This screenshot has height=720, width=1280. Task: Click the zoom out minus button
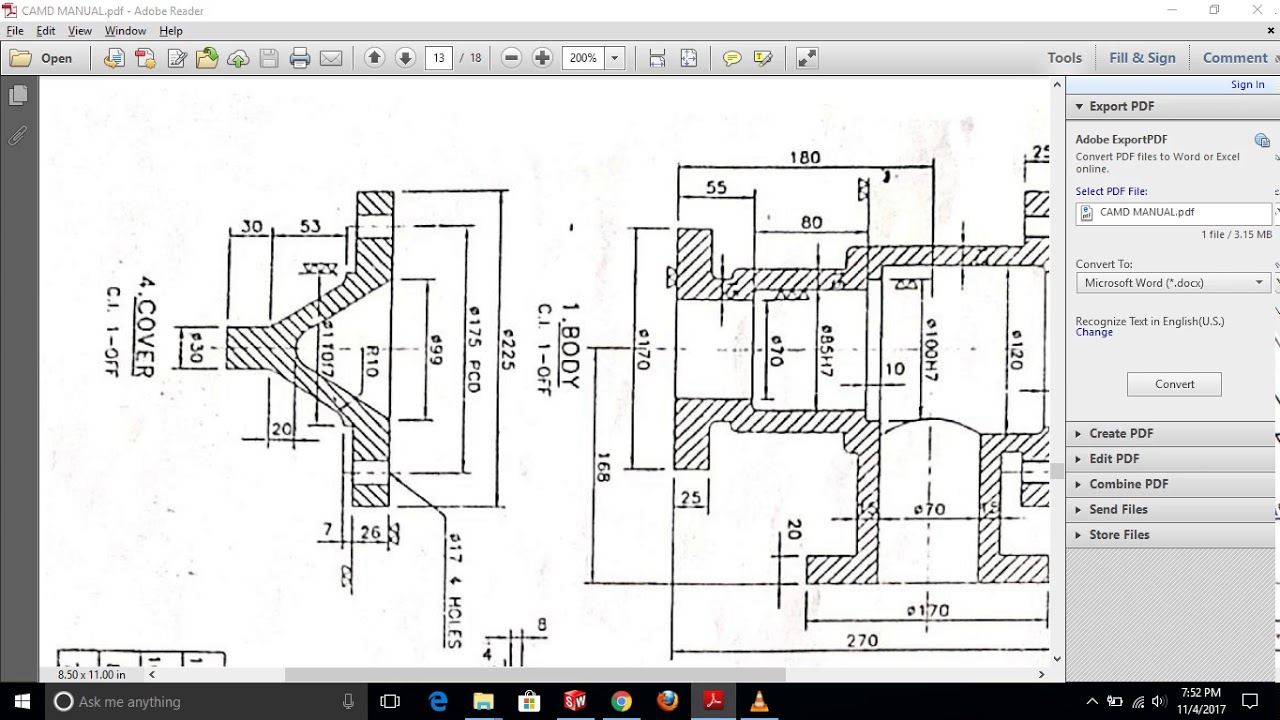click(511, 58)
